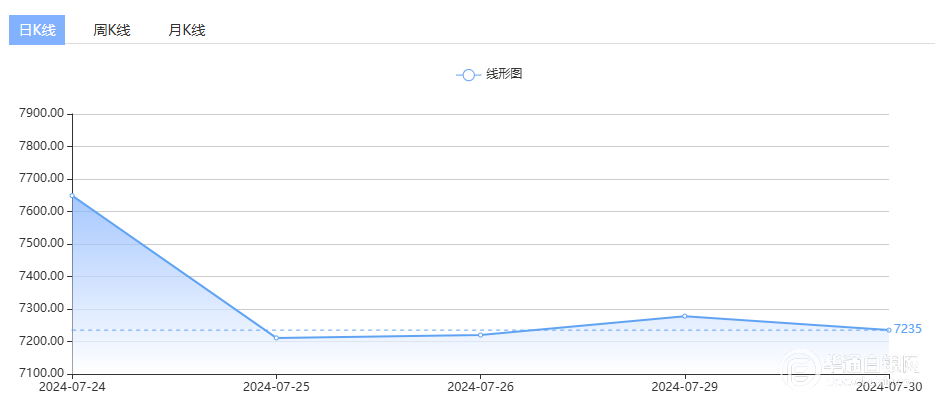Switch to the 日K线 tab

click(x=37, y=30)
